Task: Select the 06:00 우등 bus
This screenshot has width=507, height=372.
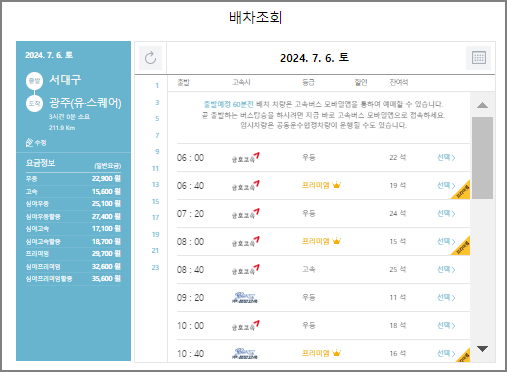Action: (446, 157)
